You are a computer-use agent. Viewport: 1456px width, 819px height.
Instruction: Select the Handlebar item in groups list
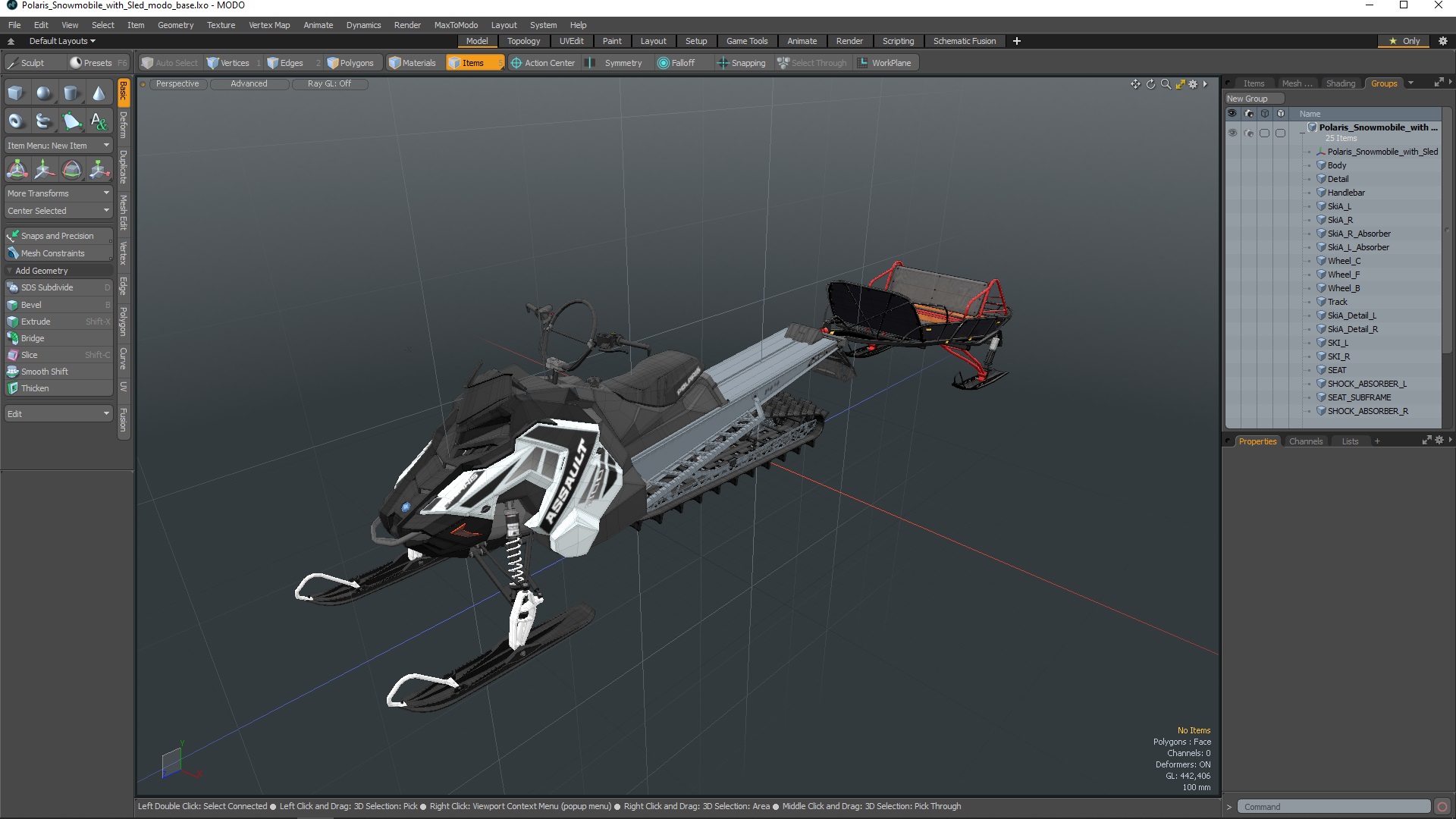[1345, 193]
